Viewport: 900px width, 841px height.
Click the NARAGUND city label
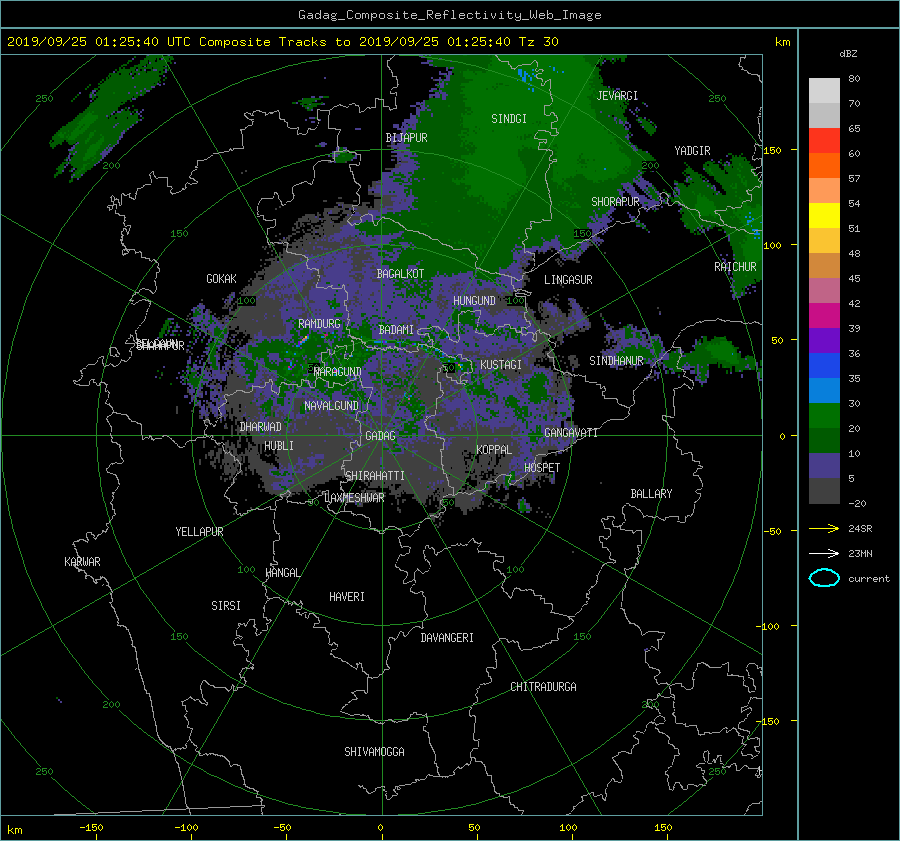point(338,372)
